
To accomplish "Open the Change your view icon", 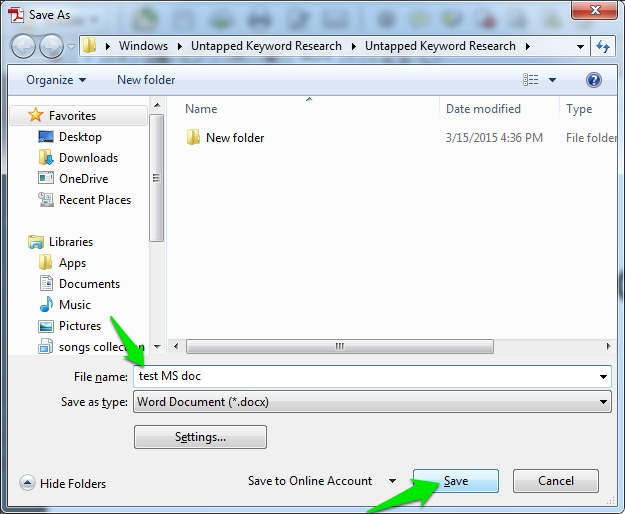I will pyautogui.click(x=532, y=80).
